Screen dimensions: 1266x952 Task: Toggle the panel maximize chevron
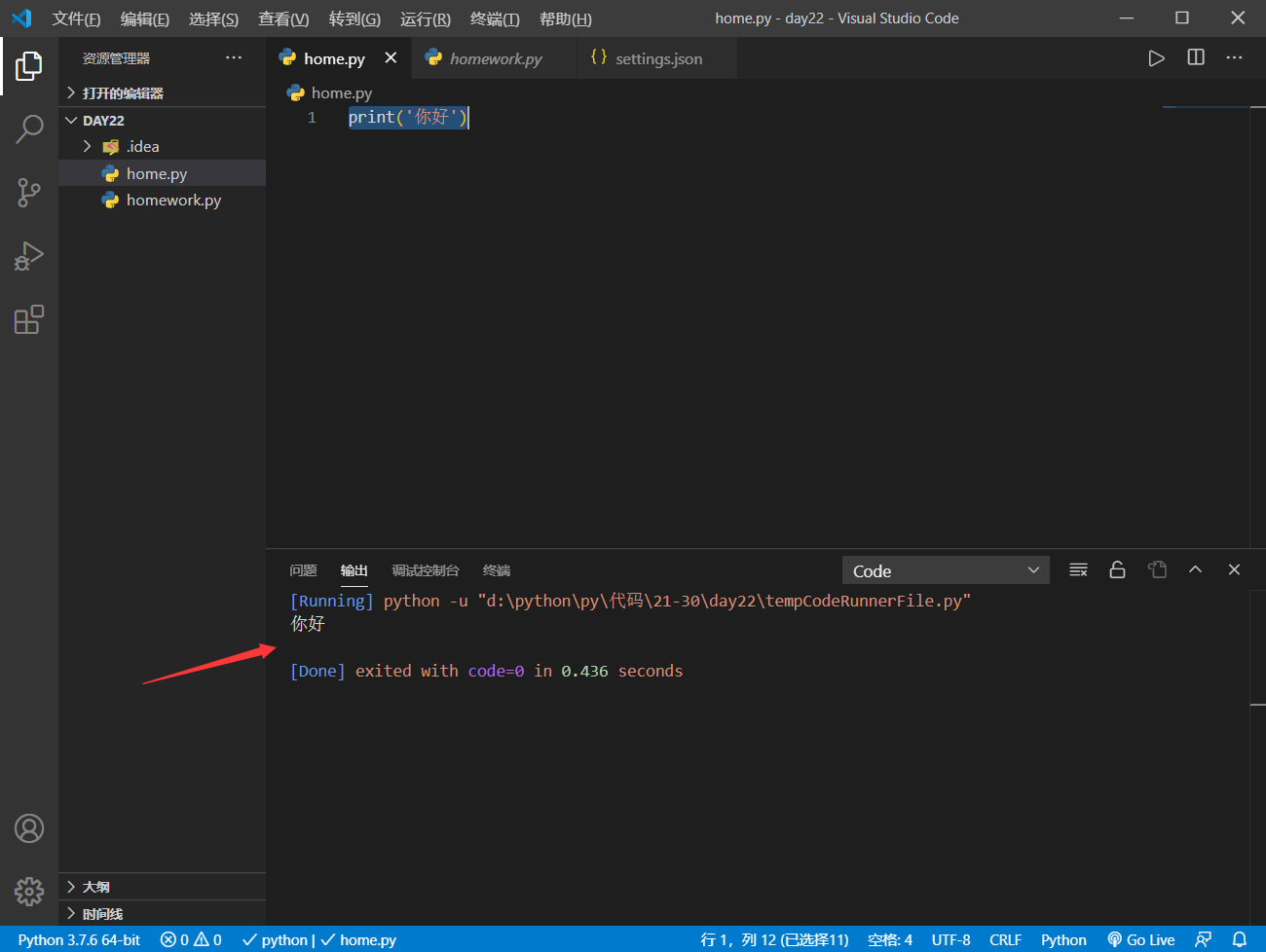(1195, 569)
